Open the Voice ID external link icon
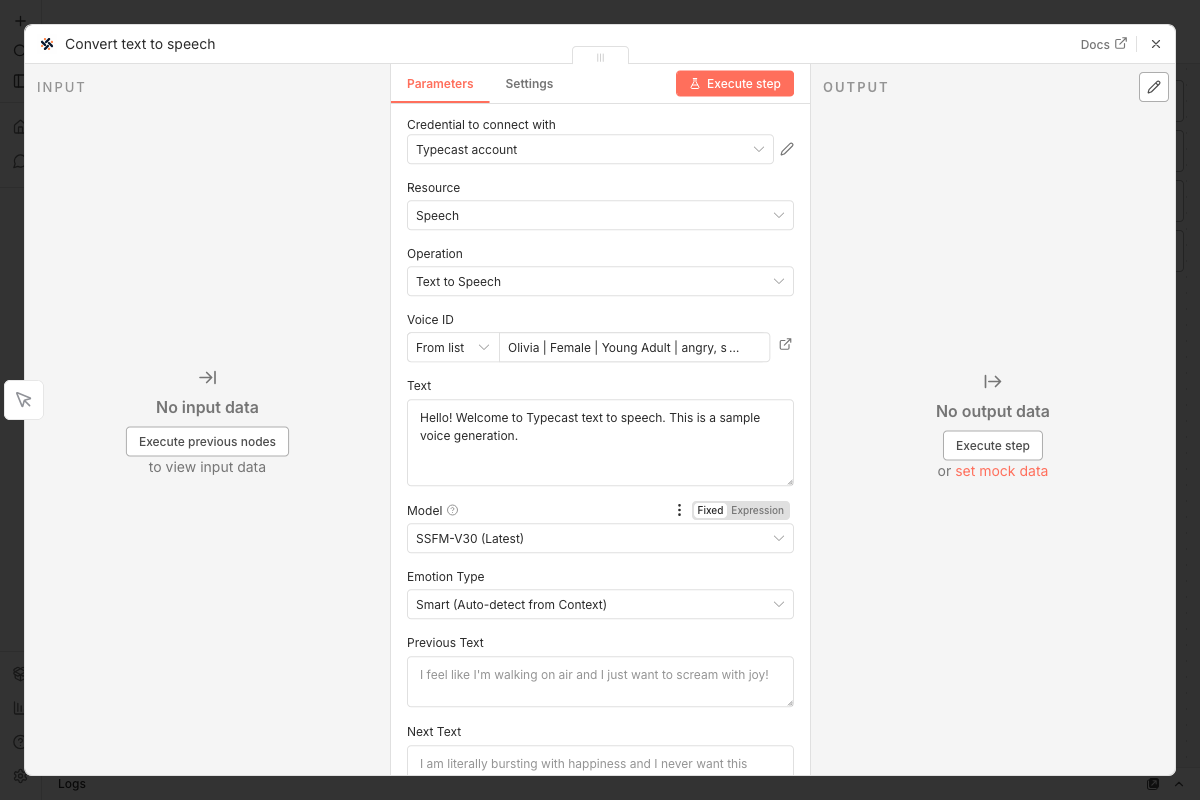 tap(785, 343)
